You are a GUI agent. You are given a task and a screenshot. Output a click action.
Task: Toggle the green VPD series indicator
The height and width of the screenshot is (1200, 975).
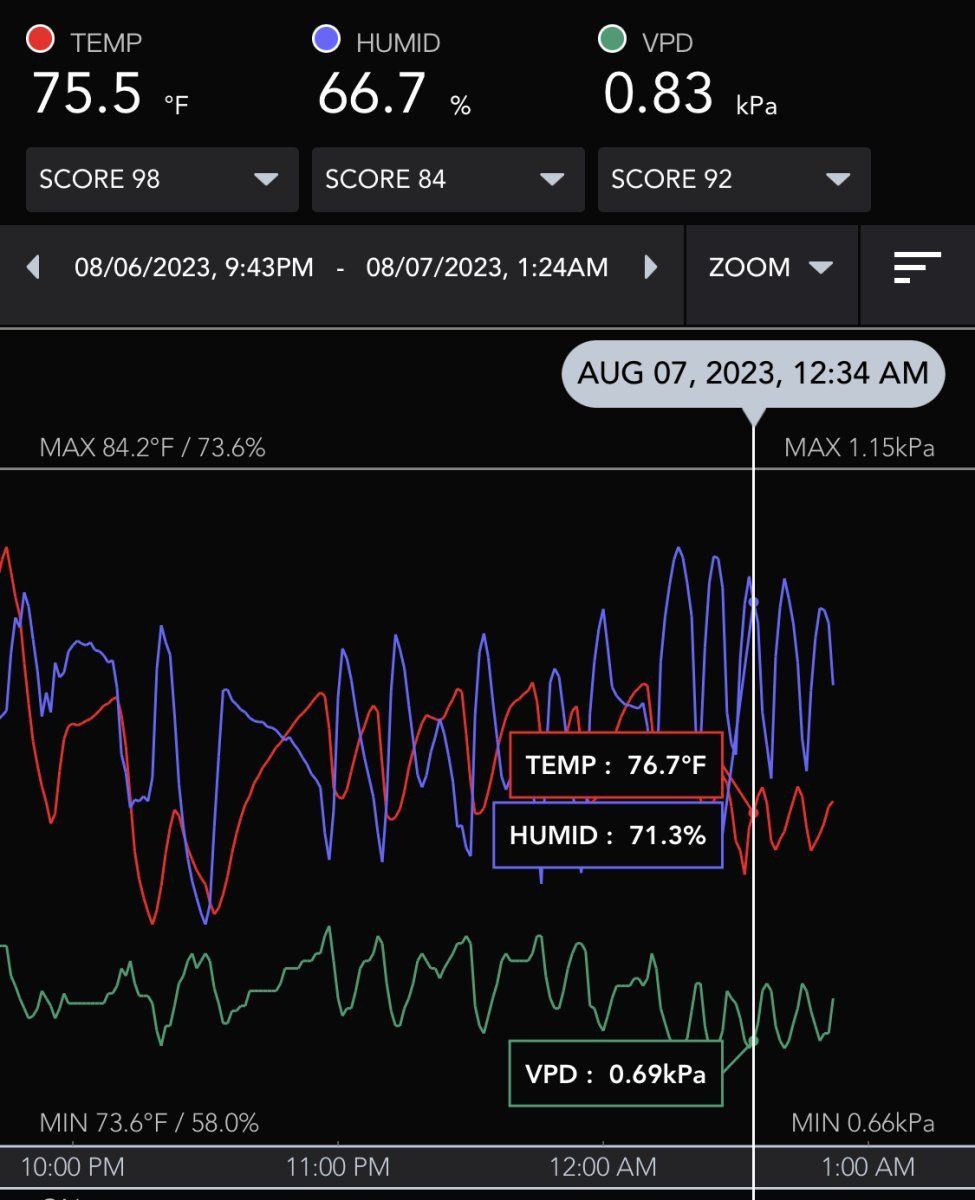[612, 40]
